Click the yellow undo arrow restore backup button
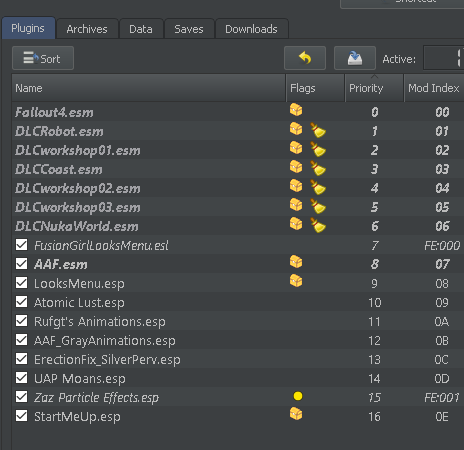The width and height of the screenshot is (464, 450). tap(305, 58)
